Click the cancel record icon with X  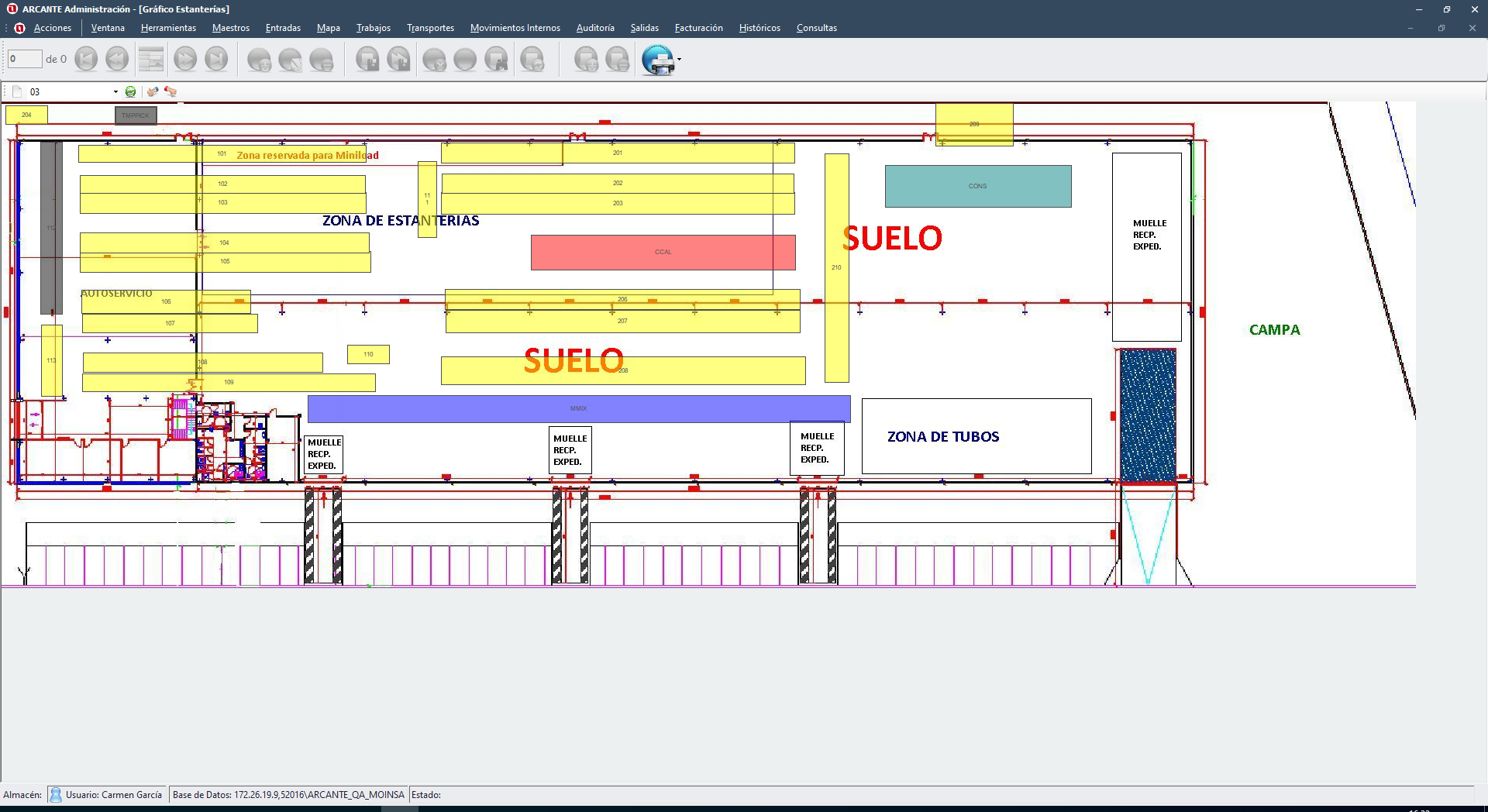(x=434, y=60)
